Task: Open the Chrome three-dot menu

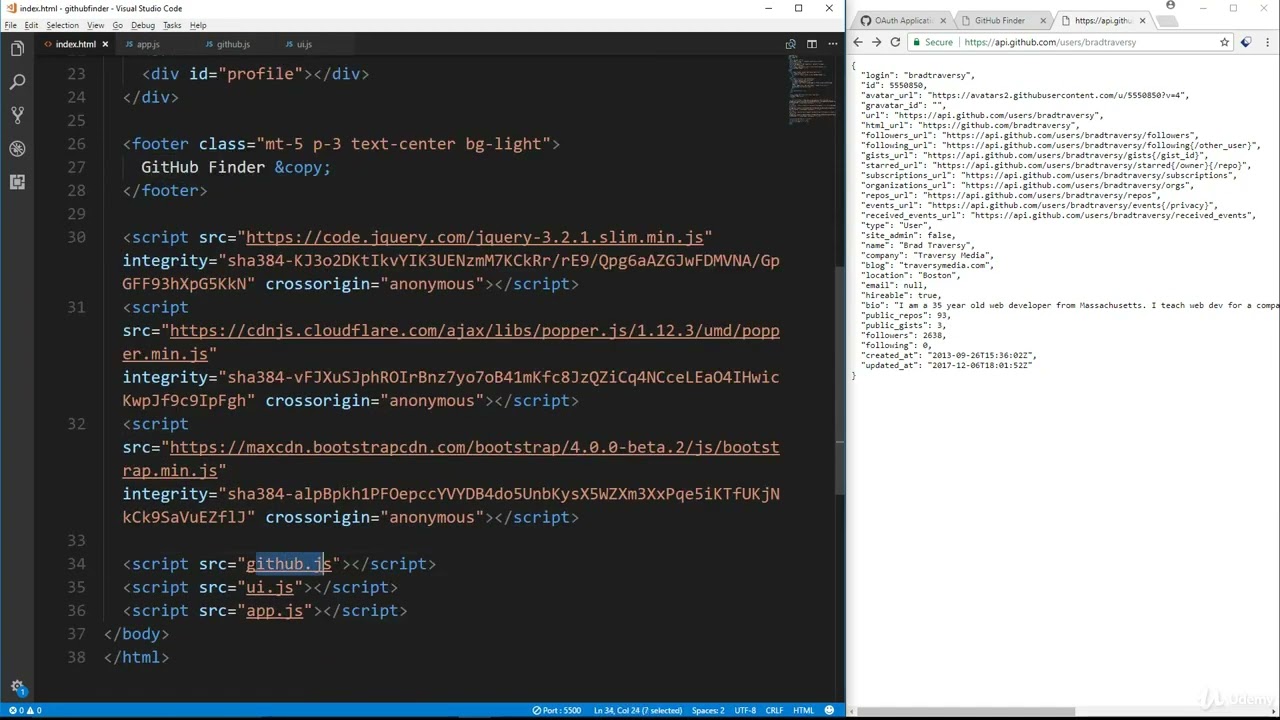Action: (x=1266, y=42)
